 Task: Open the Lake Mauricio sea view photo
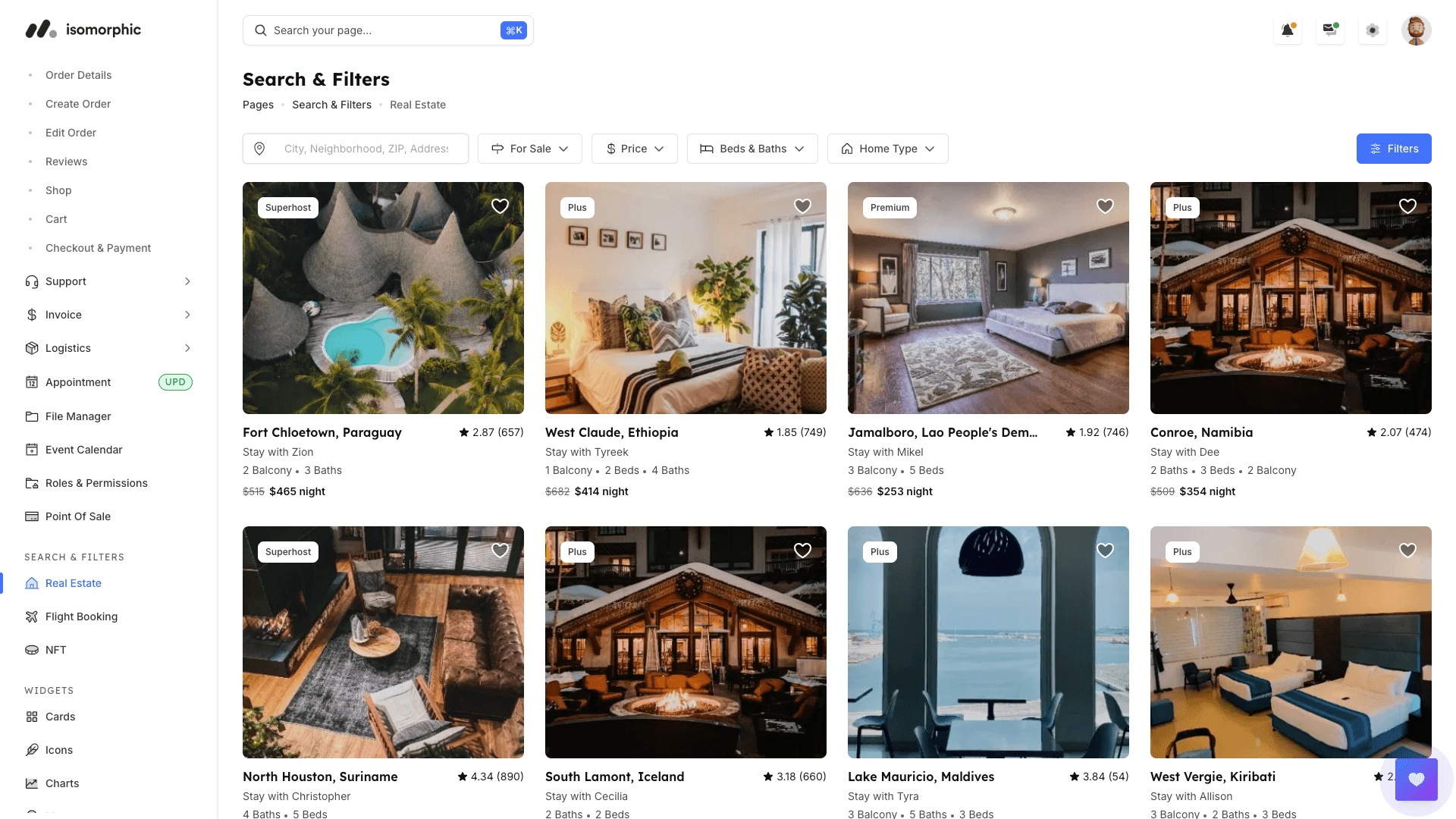[x=988, y=642]
